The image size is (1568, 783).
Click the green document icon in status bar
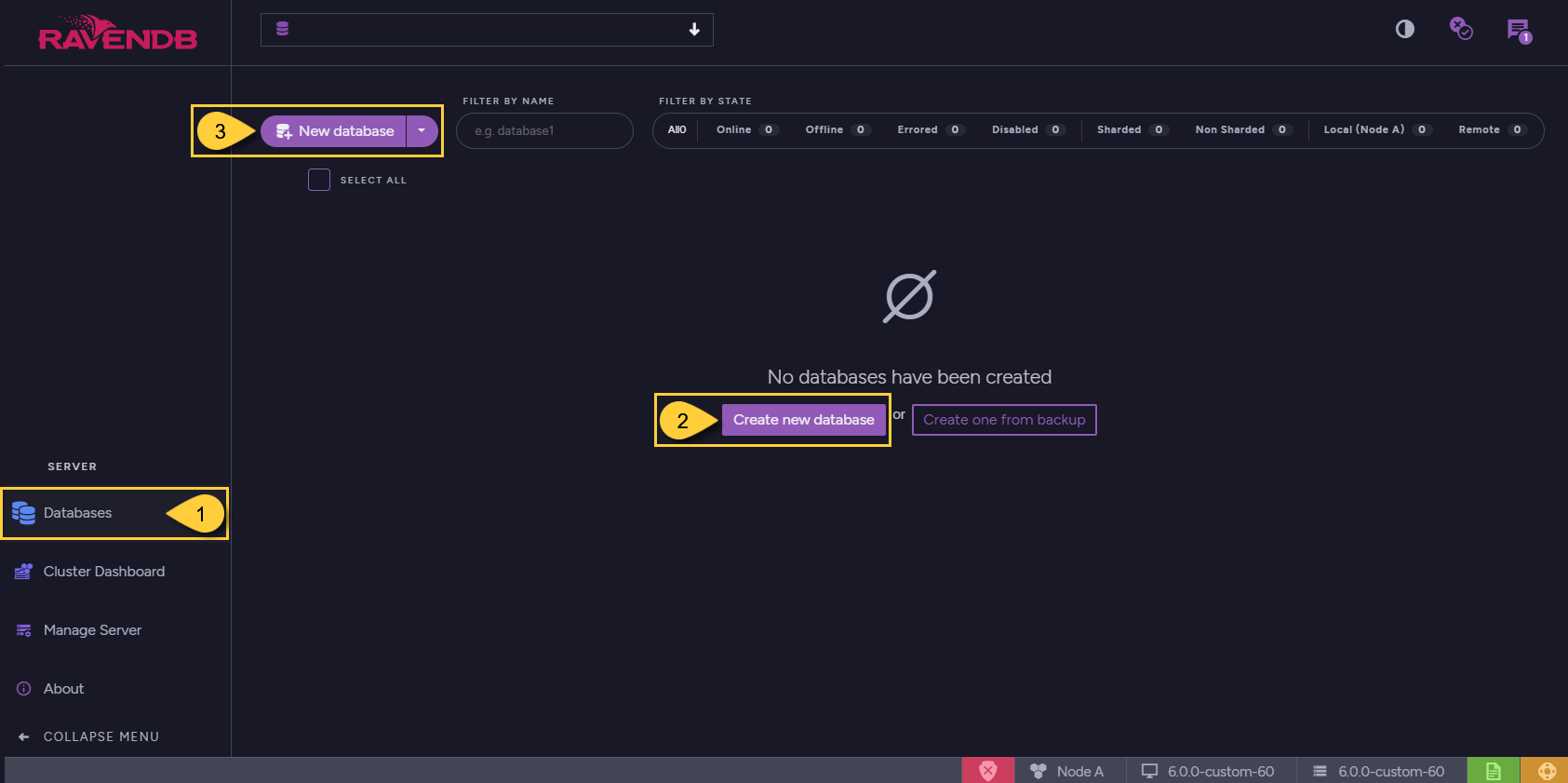point(1494,771)
